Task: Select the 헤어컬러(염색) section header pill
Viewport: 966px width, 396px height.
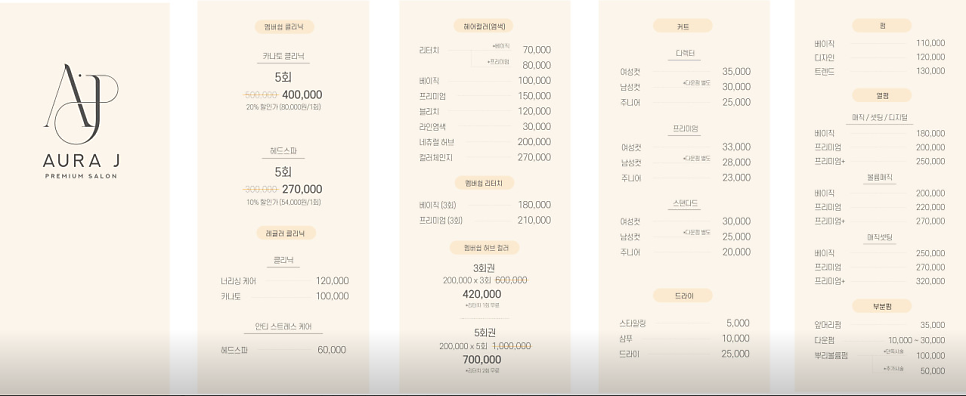Action: pyautogui.click(x=484, y=26)
